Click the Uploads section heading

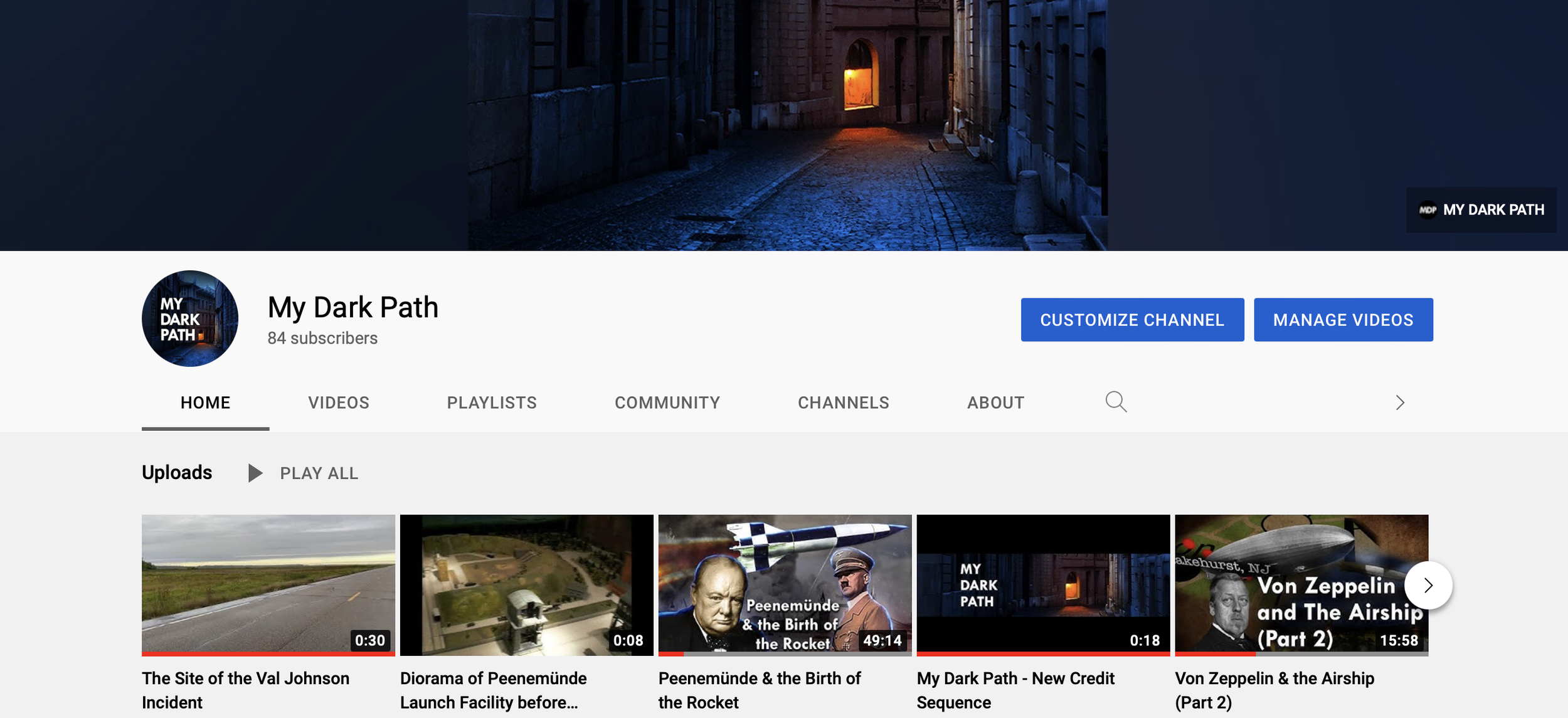(x=177, y=472)
